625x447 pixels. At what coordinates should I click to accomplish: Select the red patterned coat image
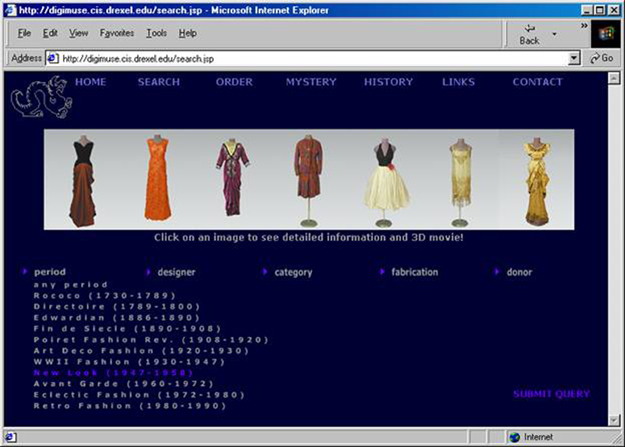(308, 181)
